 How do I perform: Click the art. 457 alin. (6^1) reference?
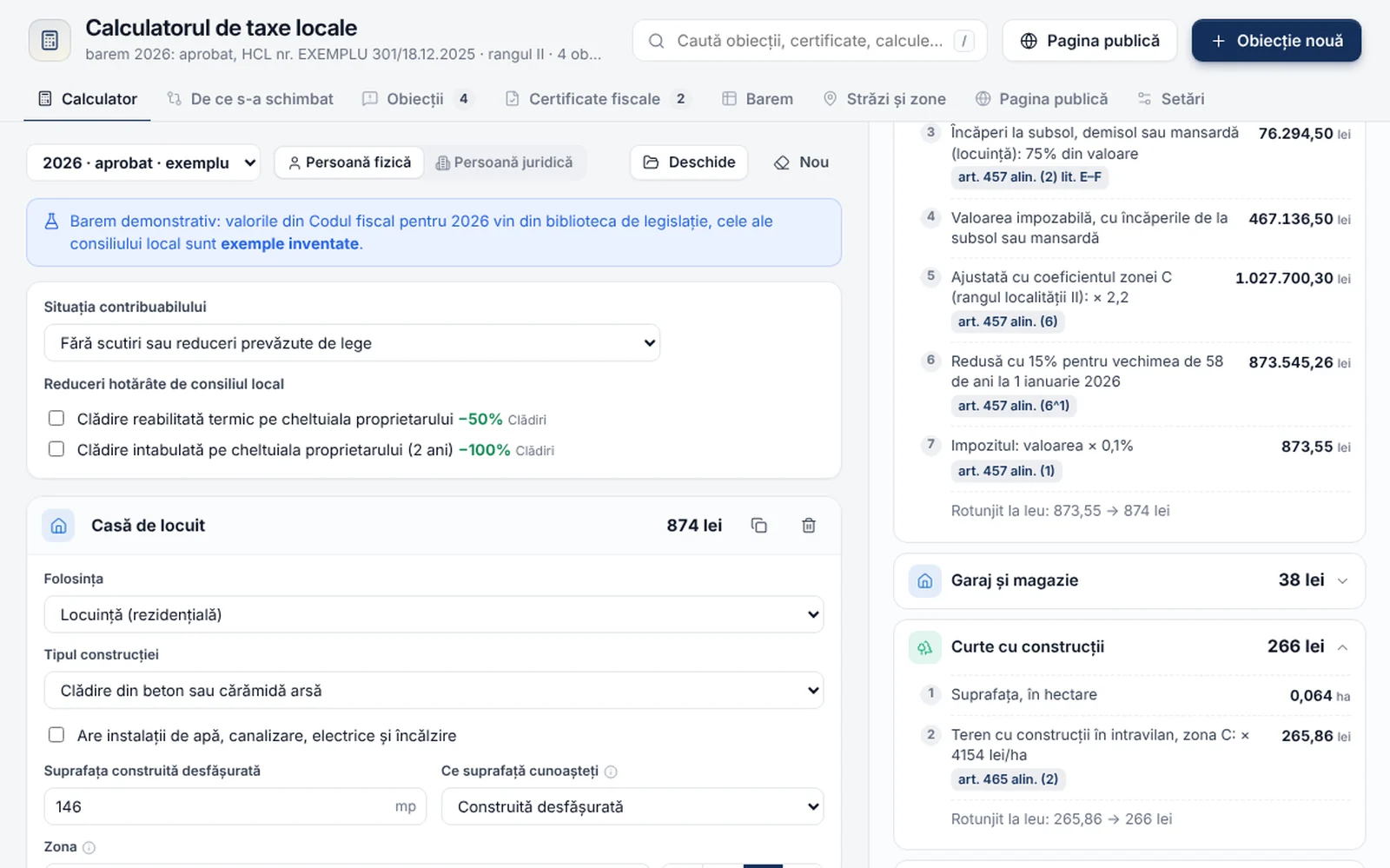coord(1014,406)
